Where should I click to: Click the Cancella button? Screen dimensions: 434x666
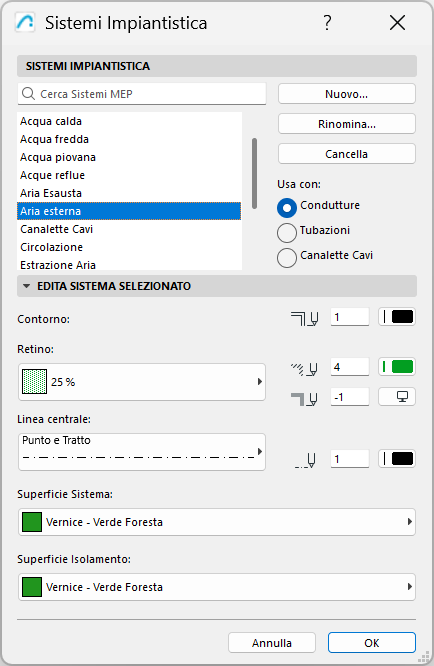347,154
